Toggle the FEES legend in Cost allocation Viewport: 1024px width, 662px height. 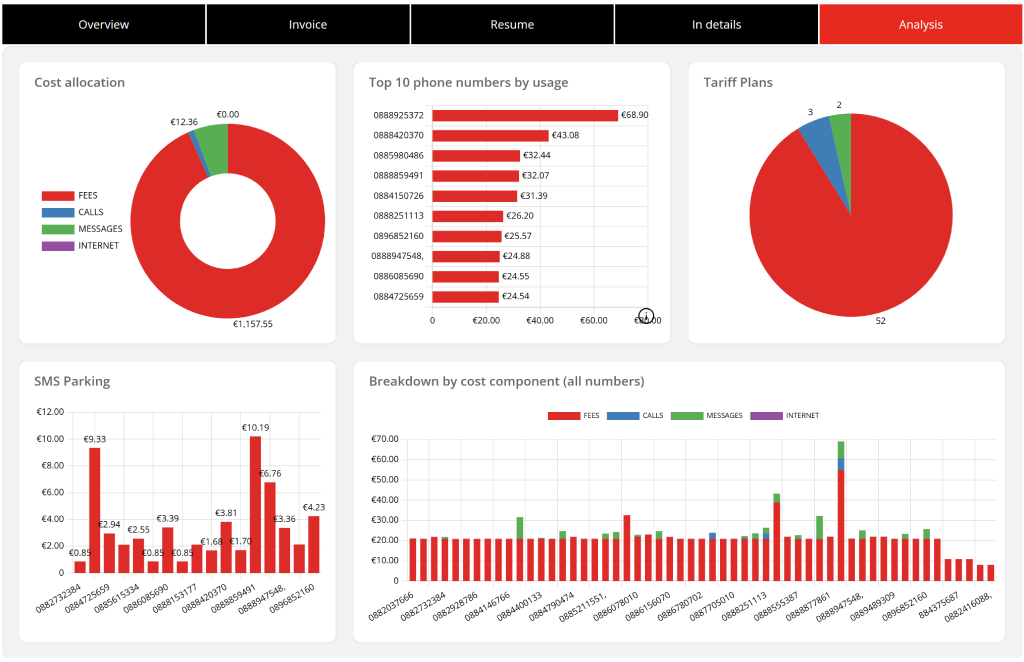(70, 195)
